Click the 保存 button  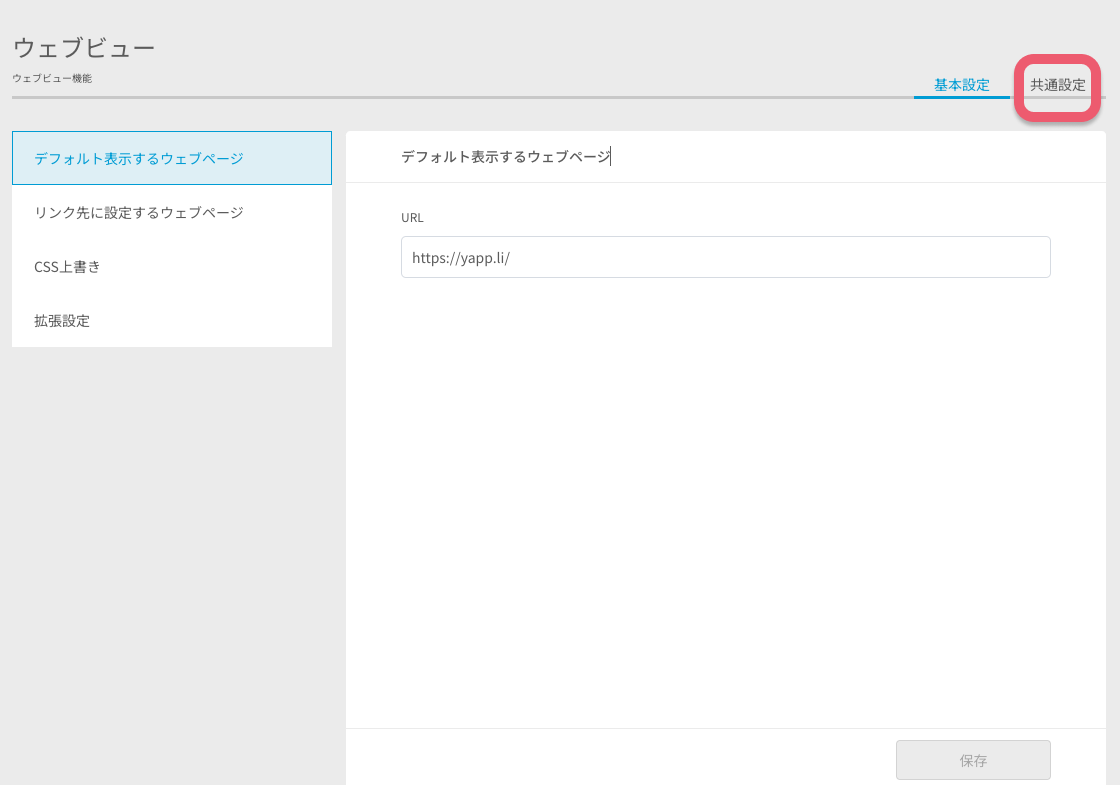(973, 760)
